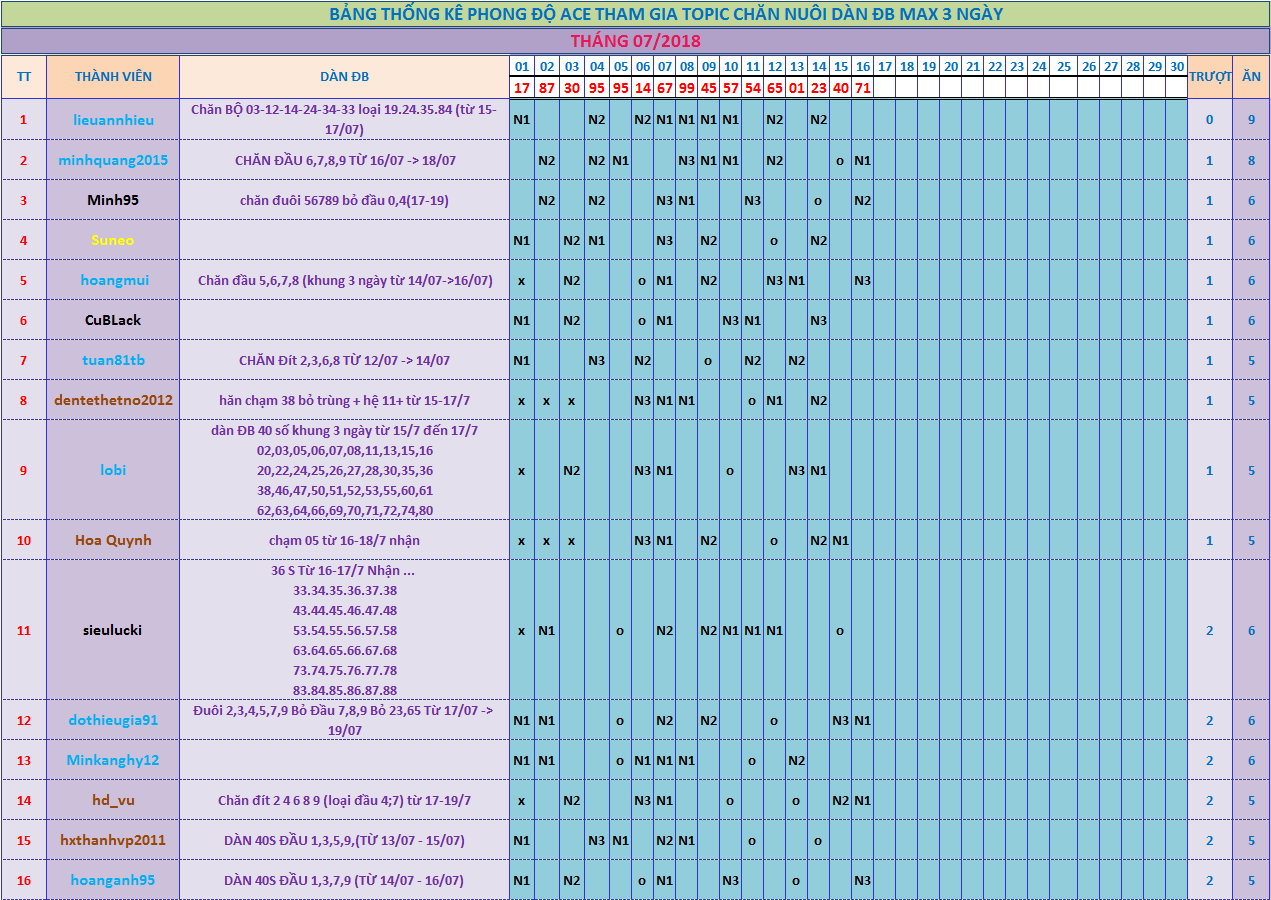
Task: Select the THÀNH VIÊN column header
Action: [x=113, y=77]
